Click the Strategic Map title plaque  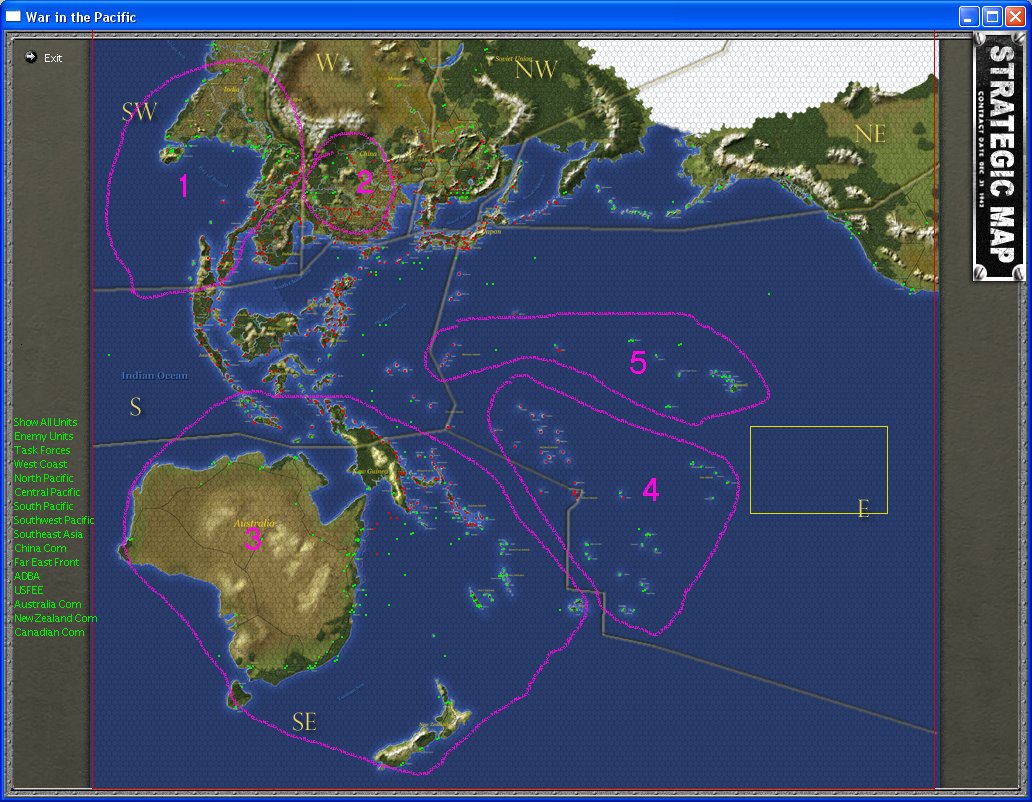point(999,158)
